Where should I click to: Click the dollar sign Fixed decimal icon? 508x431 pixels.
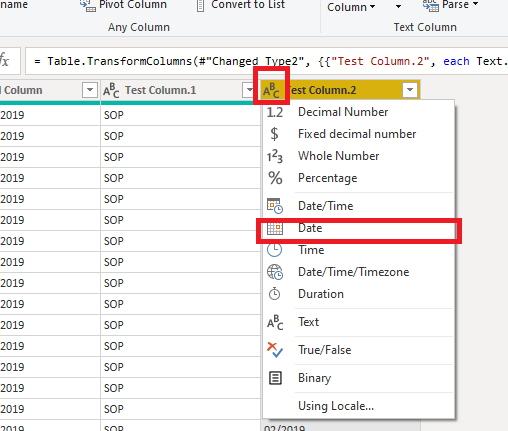tap(274, 134)
